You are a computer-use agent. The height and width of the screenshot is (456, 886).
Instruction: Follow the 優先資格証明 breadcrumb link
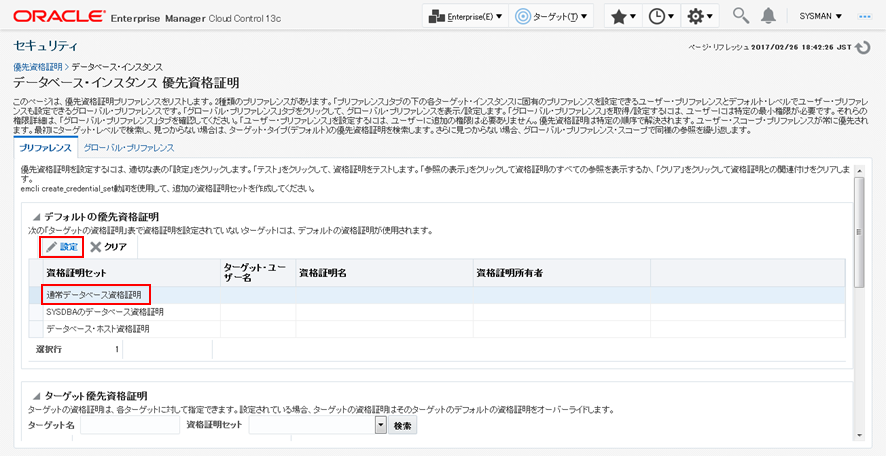tap(37, 67)
